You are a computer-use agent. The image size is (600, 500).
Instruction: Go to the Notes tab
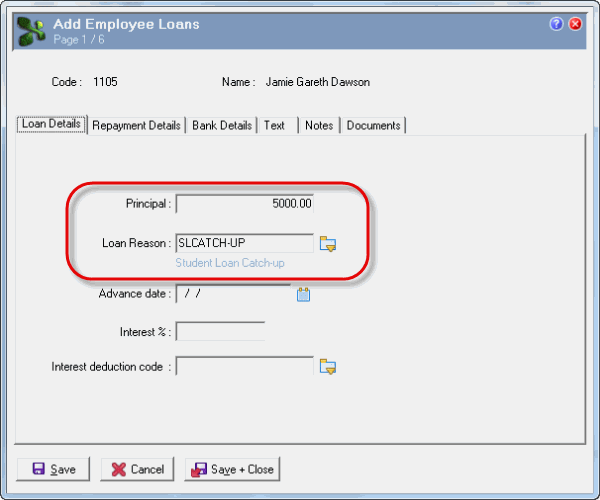(319, 125)
